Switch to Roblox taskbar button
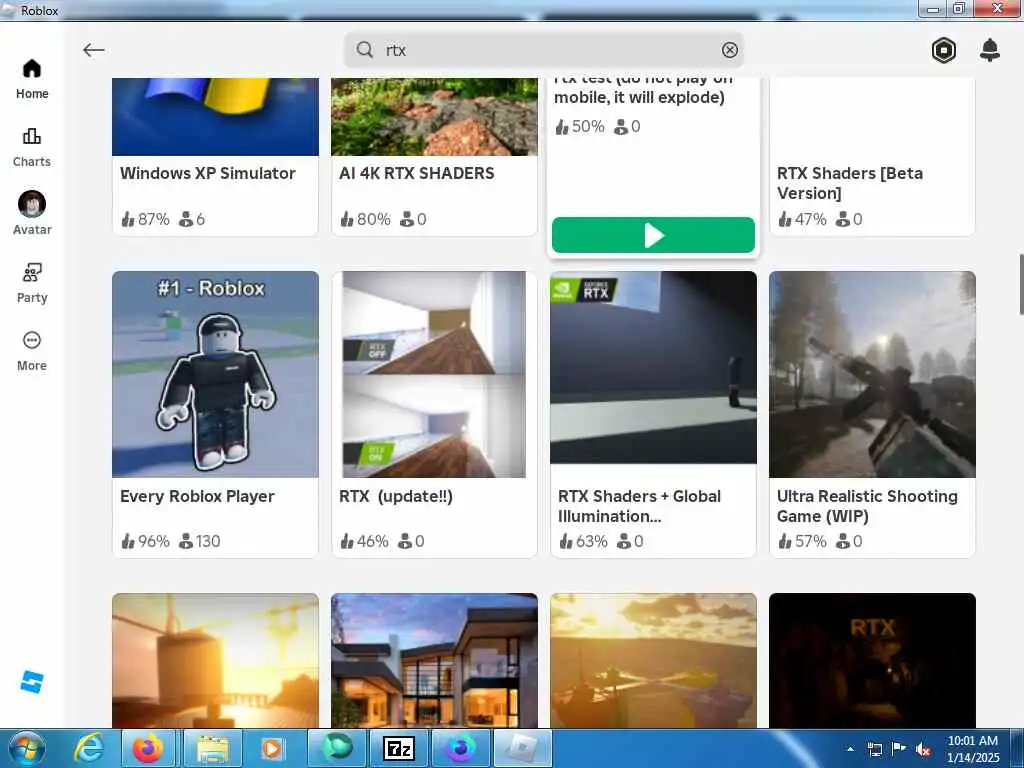The height and width of the screenshot is (768, 1024). coord(522,748)
